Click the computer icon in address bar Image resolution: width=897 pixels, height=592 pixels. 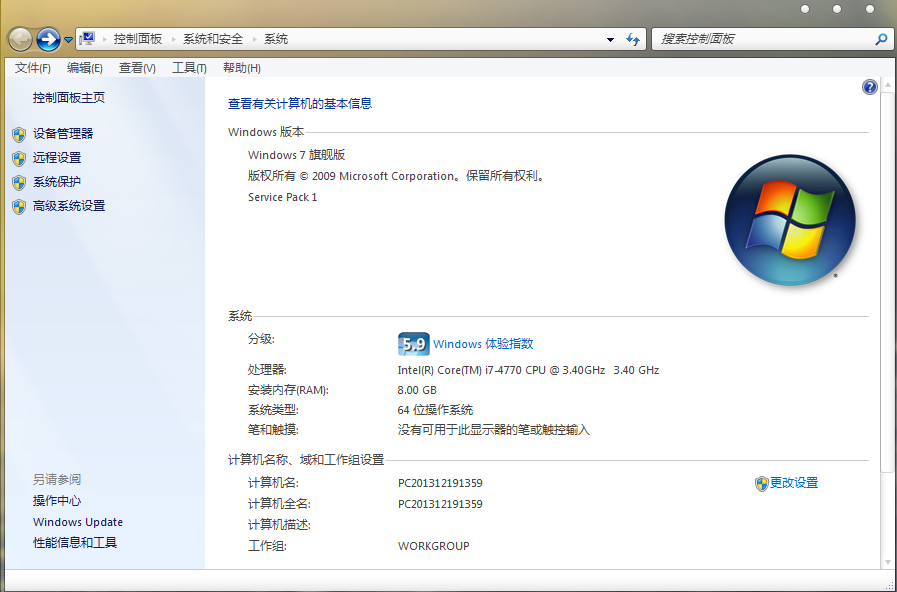87,39
